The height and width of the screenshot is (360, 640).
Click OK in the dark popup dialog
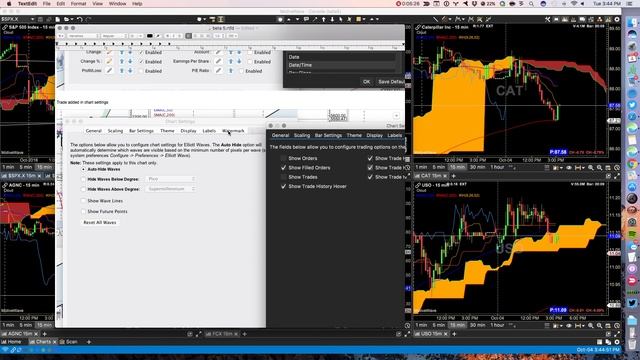(367, 82)
